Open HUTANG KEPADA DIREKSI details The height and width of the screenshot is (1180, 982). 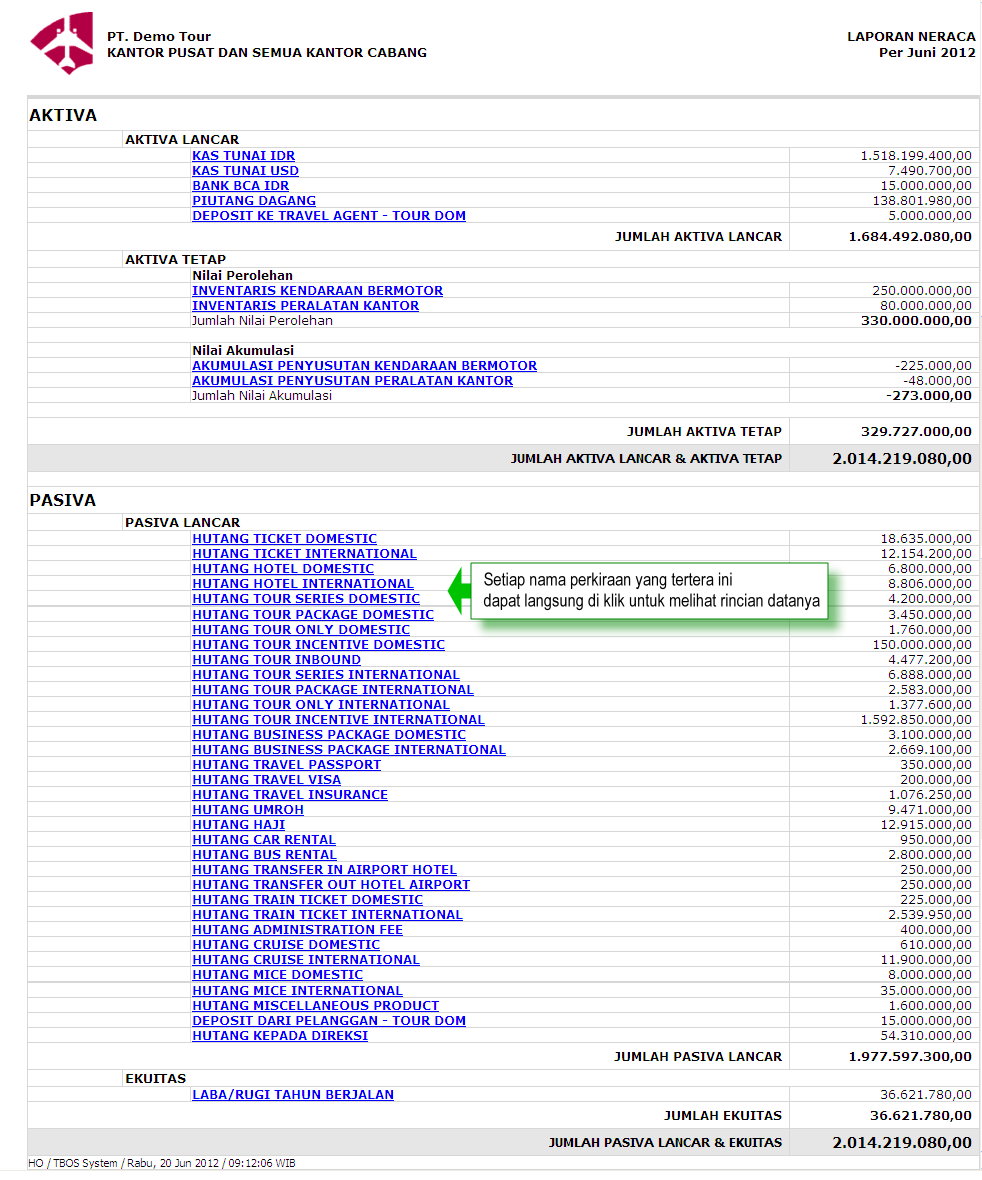point(280,1036)
